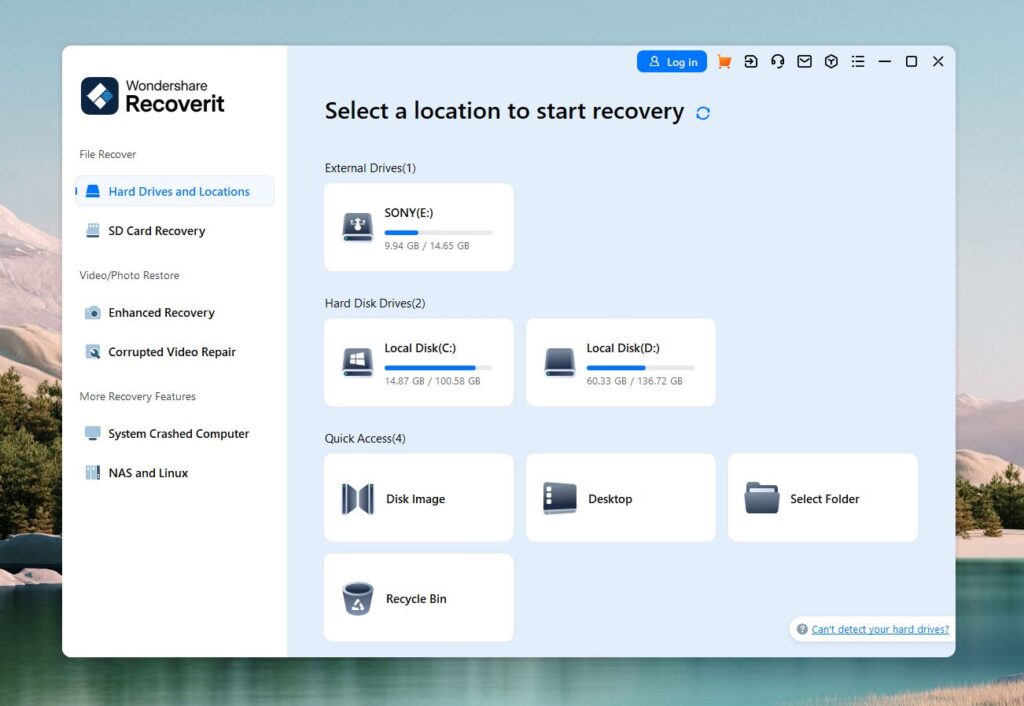Select Corrupted Video Repair
The width and height of the screenshot is (1024, 706).
coord(172,352)
